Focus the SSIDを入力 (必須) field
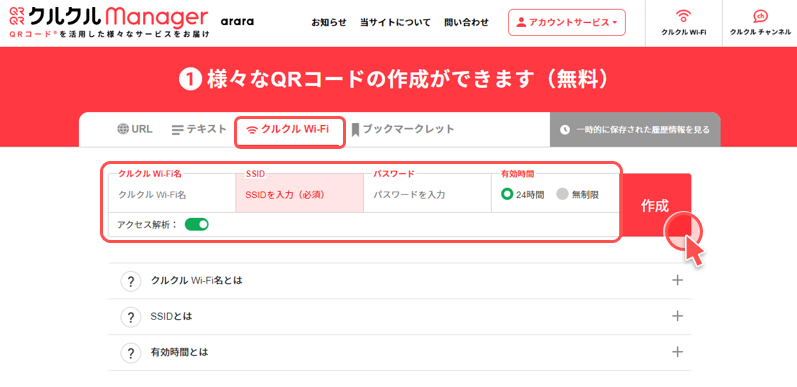This screenshot has width=797, height=387. (x=299, y=193)
